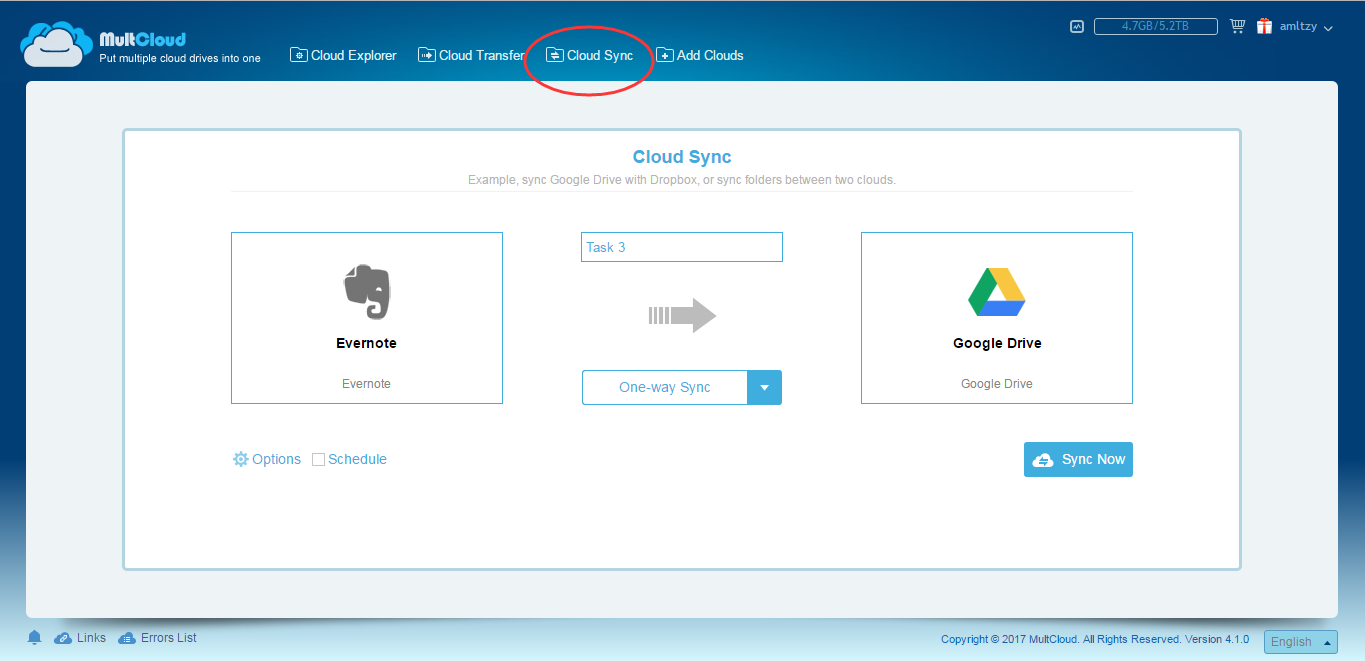Enable the Schedule checkbox
Screen dimensions: 1365x661
click(319, 460)
